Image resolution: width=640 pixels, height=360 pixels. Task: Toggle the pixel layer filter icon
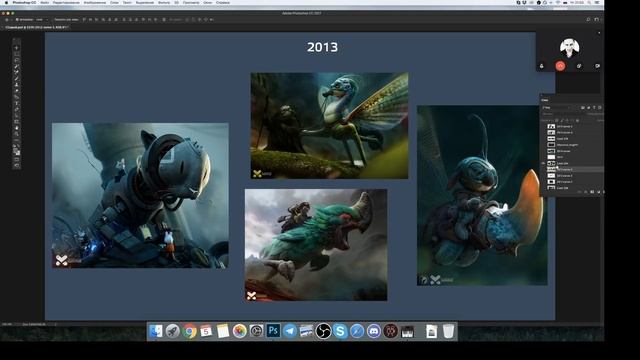(x=582, y=107)
